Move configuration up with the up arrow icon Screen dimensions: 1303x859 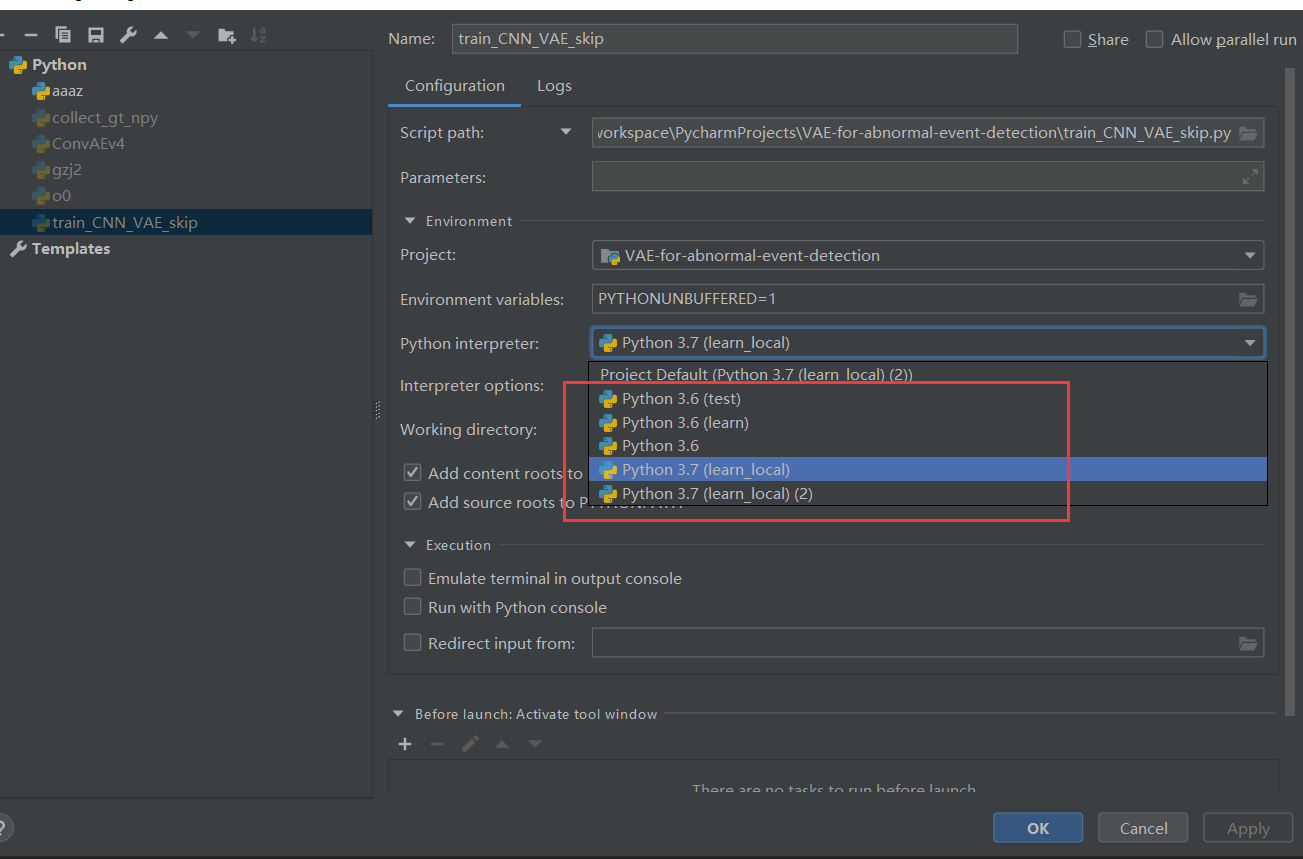[x=160, y=33]
